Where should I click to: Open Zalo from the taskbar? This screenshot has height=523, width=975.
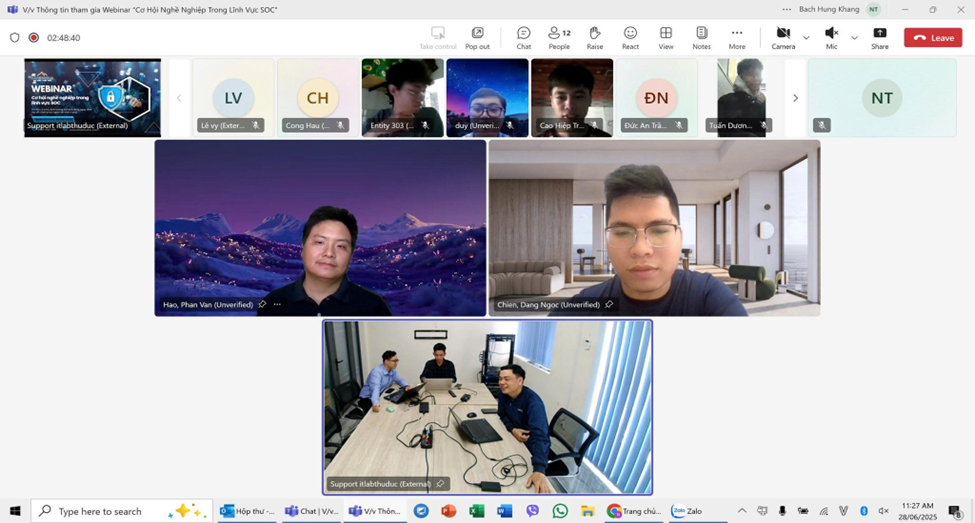point(686,511)
